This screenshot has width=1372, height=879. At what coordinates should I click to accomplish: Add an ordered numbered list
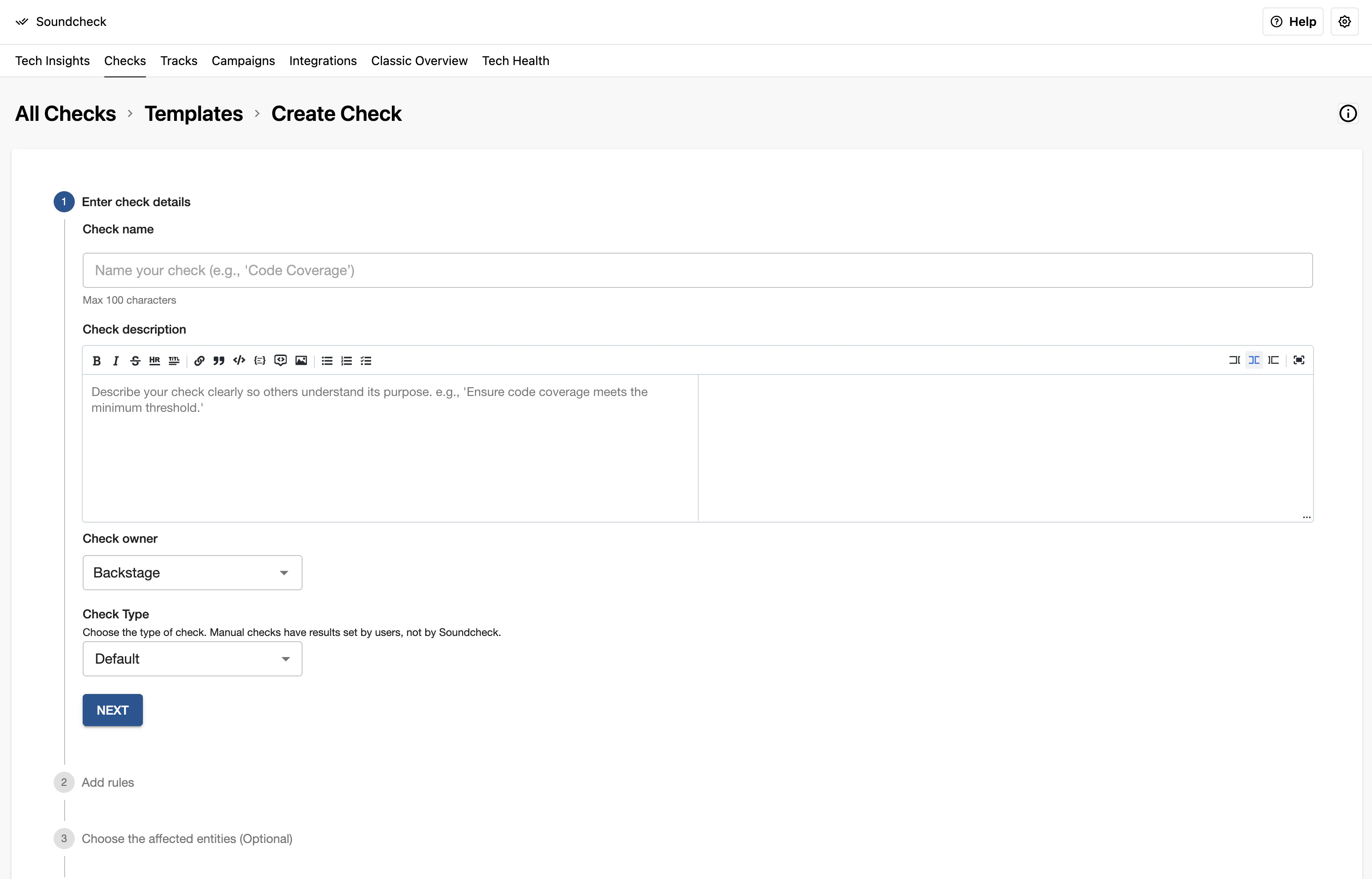pos(347,361)
